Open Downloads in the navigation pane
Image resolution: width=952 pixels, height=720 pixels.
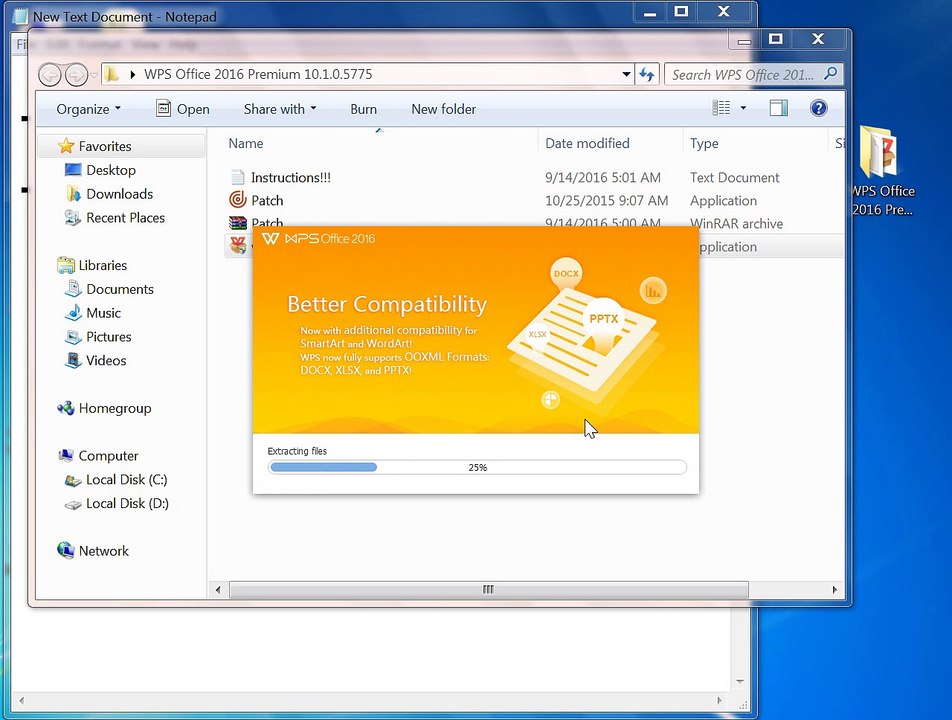(x=119, y=194)
